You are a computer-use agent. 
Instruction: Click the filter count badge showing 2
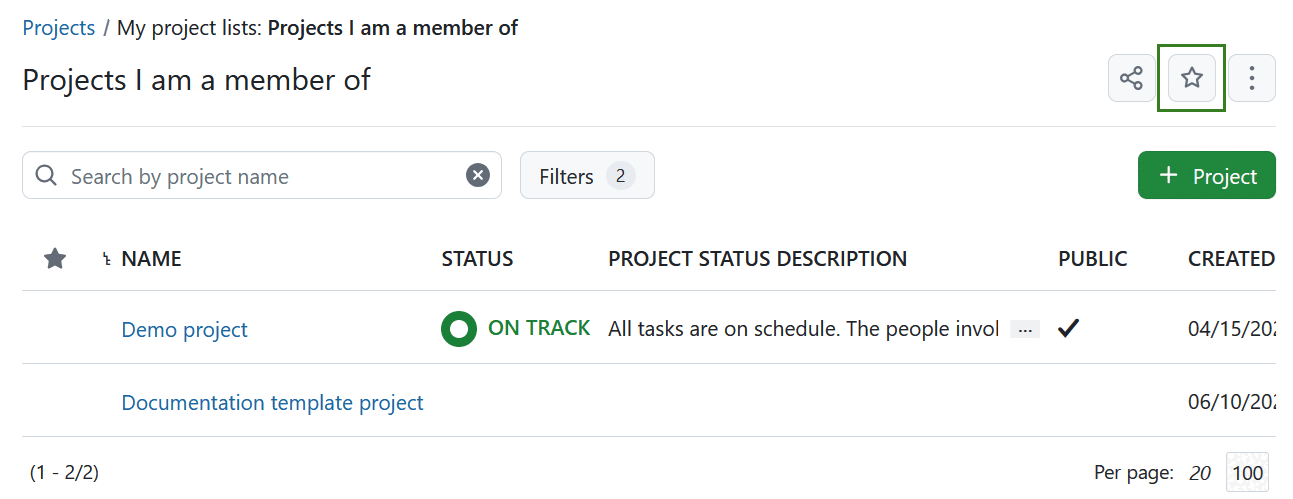(620, 176)
